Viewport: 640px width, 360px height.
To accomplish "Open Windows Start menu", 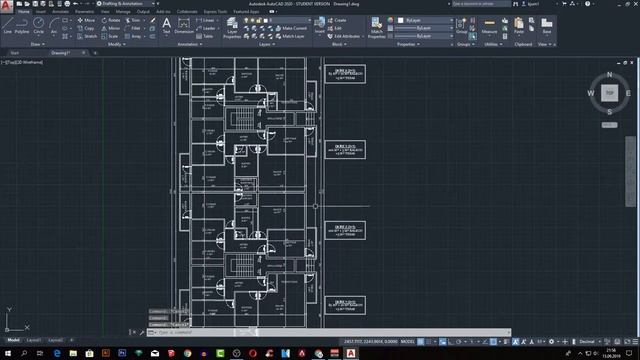I will click(x=8, y=353).
